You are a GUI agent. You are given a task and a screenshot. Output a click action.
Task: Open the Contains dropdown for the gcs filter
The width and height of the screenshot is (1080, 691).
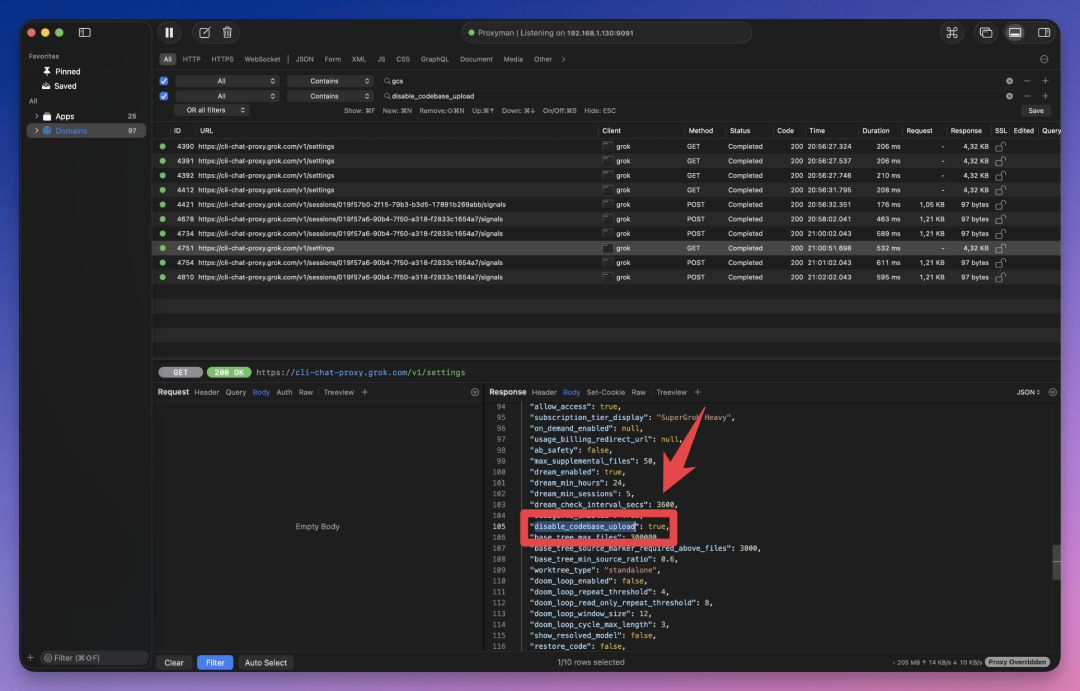[331, 81]
